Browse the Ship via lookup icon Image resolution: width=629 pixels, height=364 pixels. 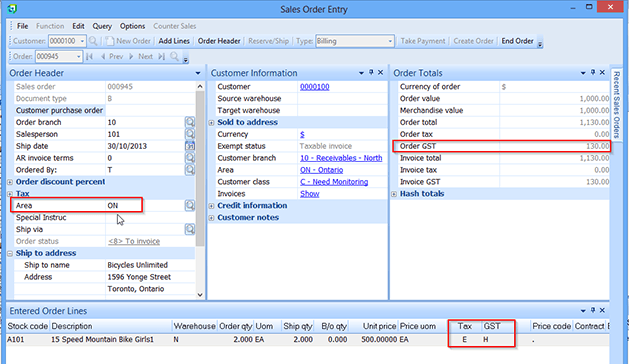[x=190, y=230]
